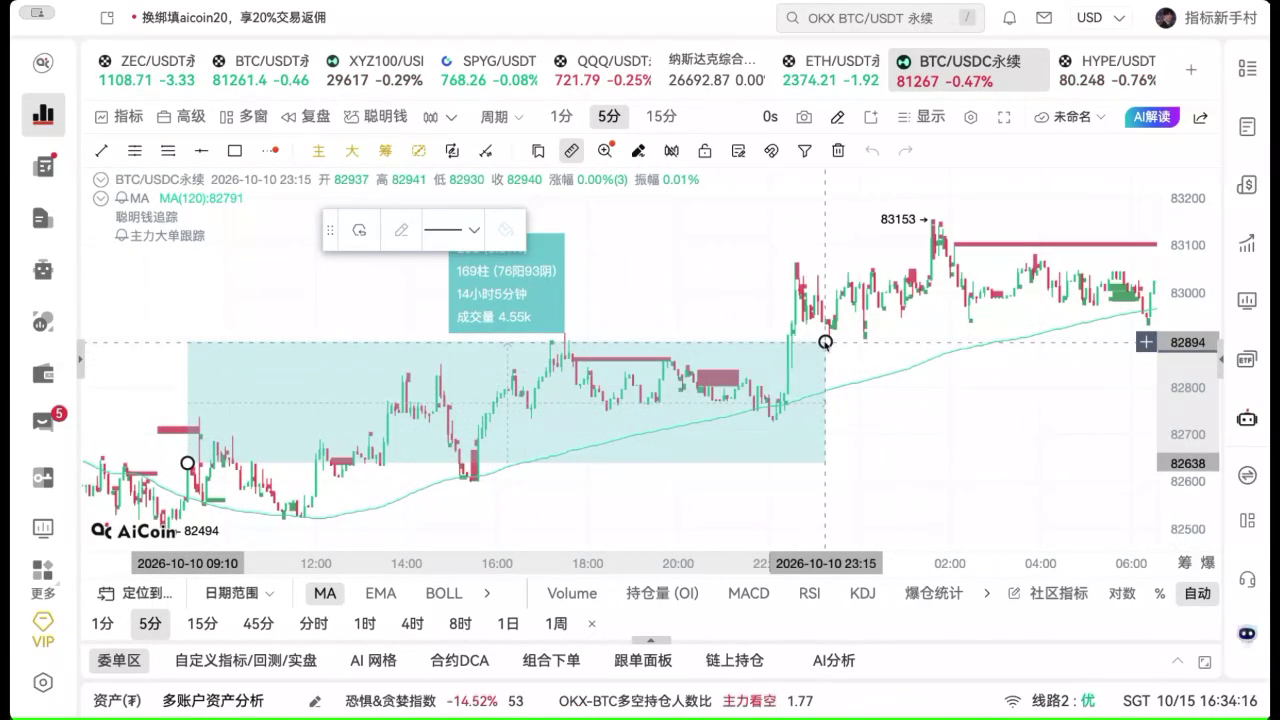Open notifications bell in top bar
This screenshot has width=1280, height=720.
[x=1010, y=18]
